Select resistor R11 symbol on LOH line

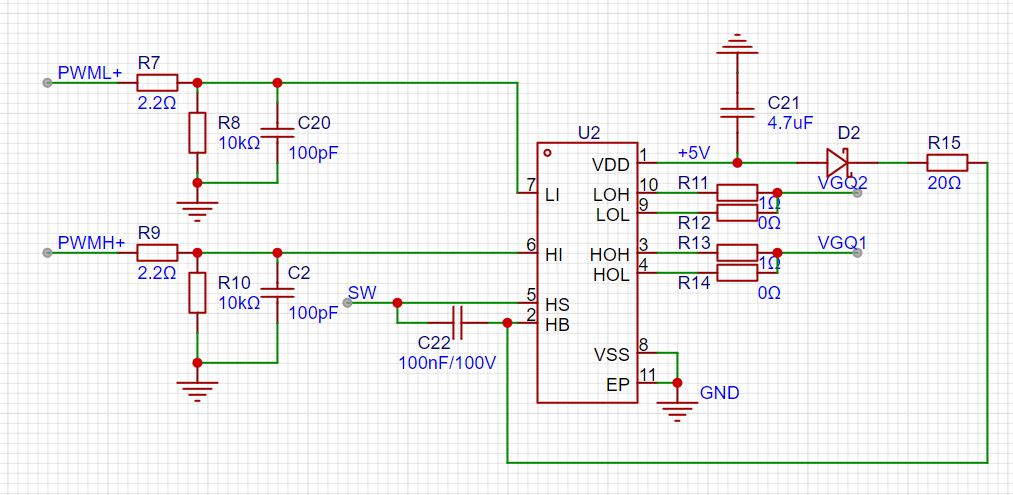[x=737, y=192]
